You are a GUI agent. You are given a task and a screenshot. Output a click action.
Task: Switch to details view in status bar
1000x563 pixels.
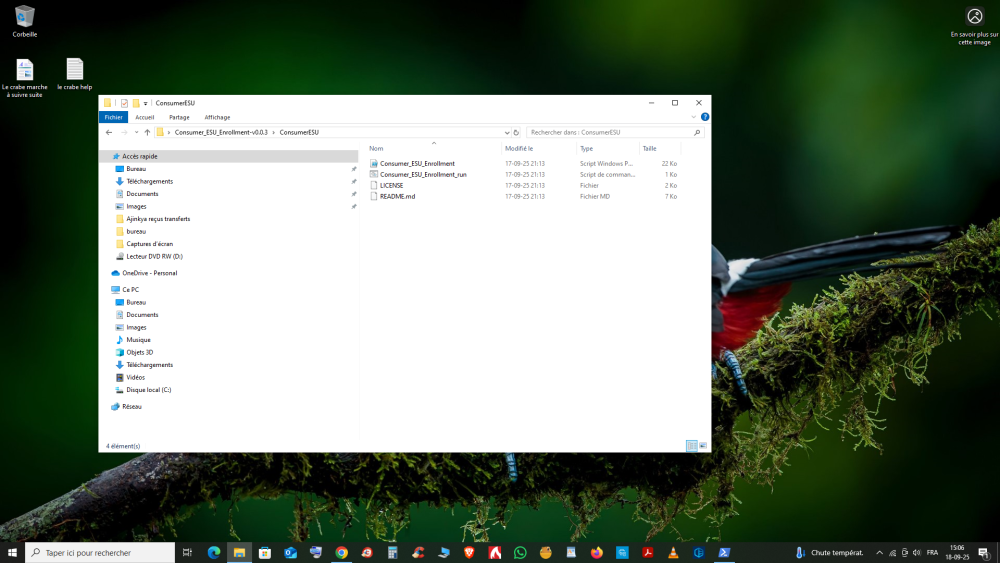point(691,445)
